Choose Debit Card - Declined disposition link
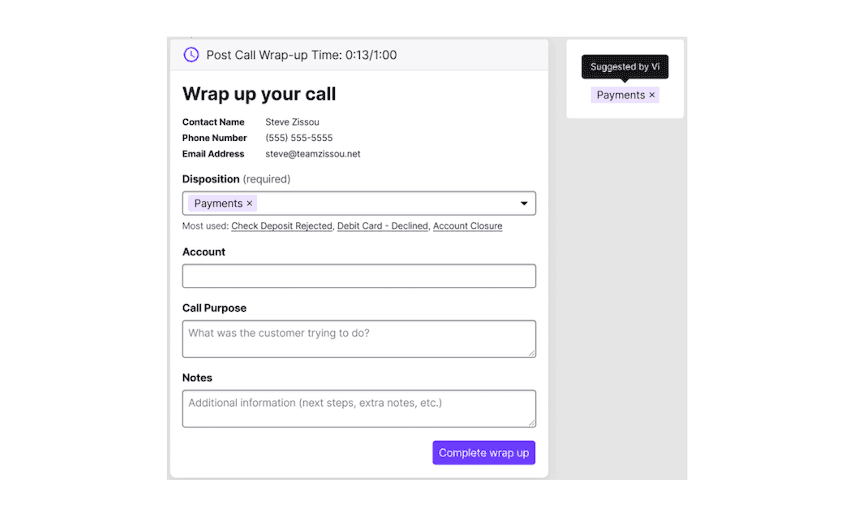 (383, 227)
